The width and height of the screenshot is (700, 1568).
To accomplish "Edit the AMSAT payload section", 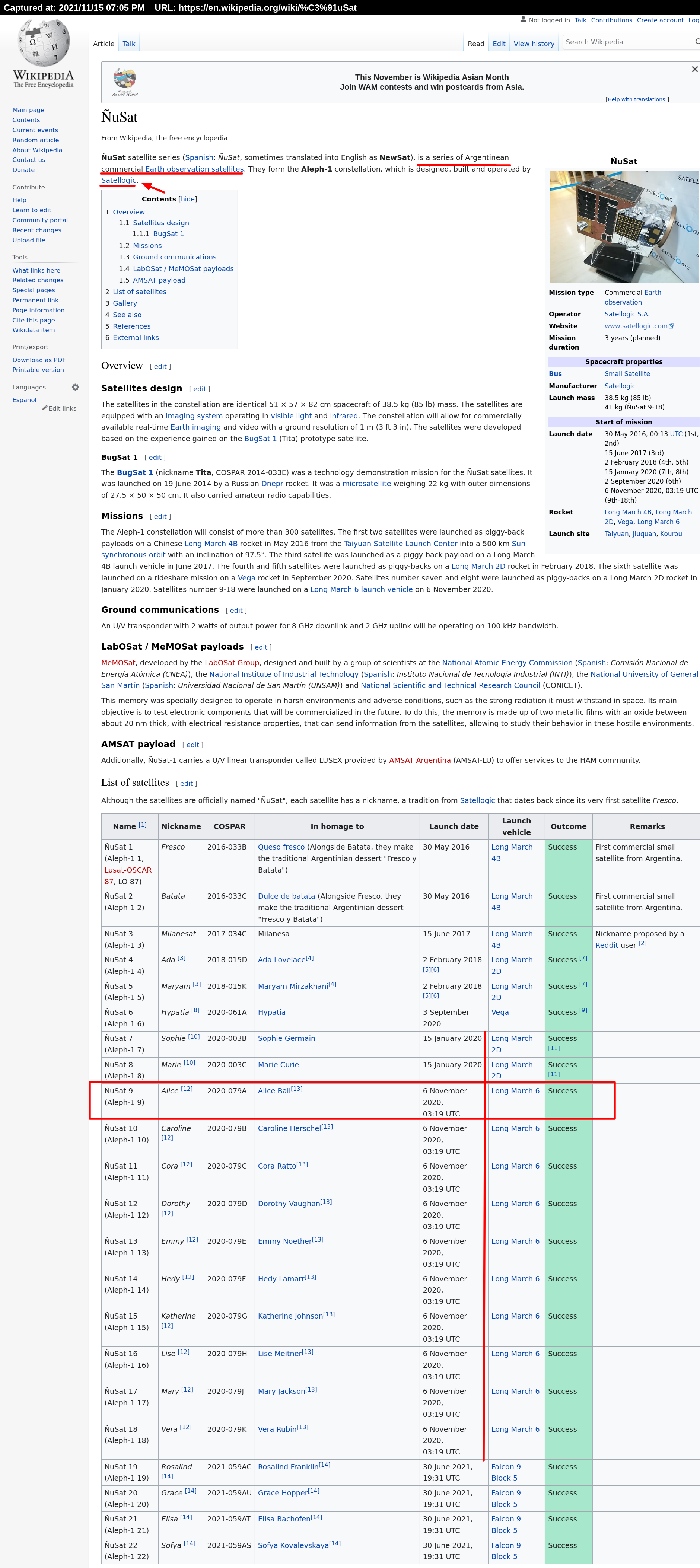I will (x=192, y=745).
